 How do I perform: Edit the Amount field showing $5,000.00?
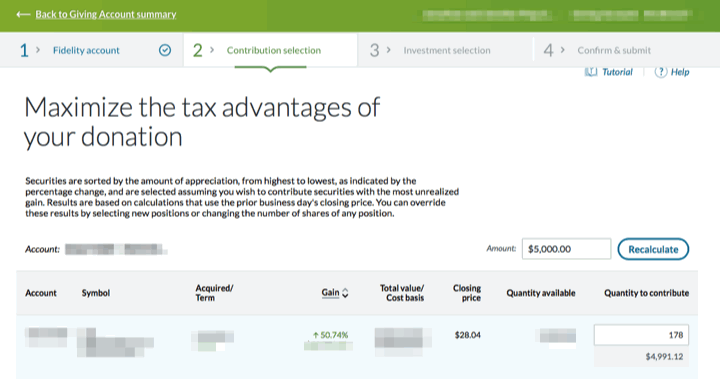coord(566,249)
